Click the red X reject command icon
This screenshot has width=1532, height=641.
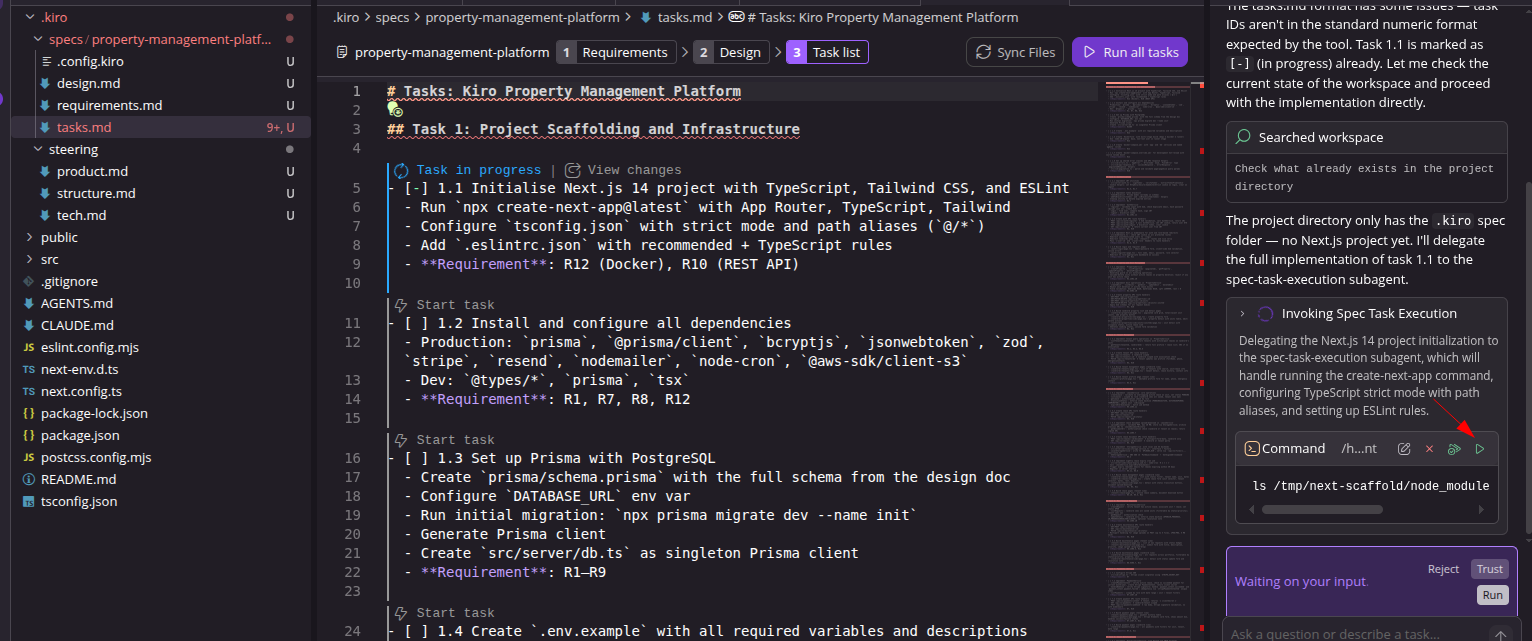click(1429, 449)
